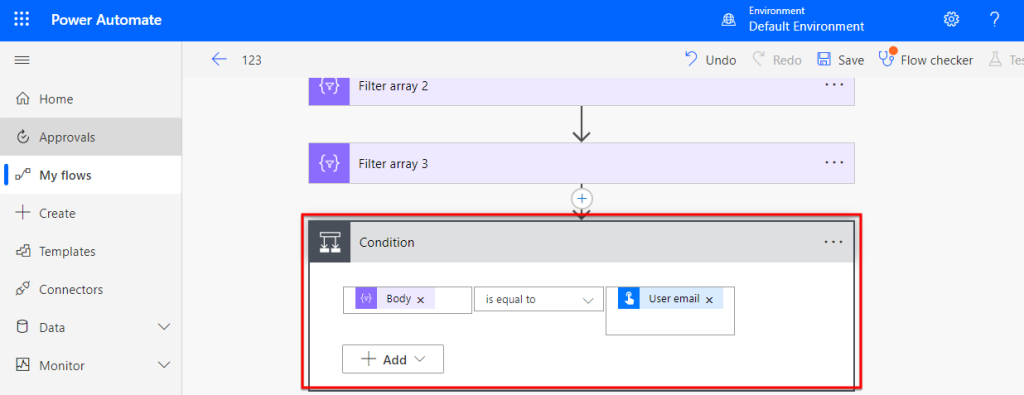Open Filter array 3 more options menu
This screenshot has width=1024, height=395.
[834, 163]
